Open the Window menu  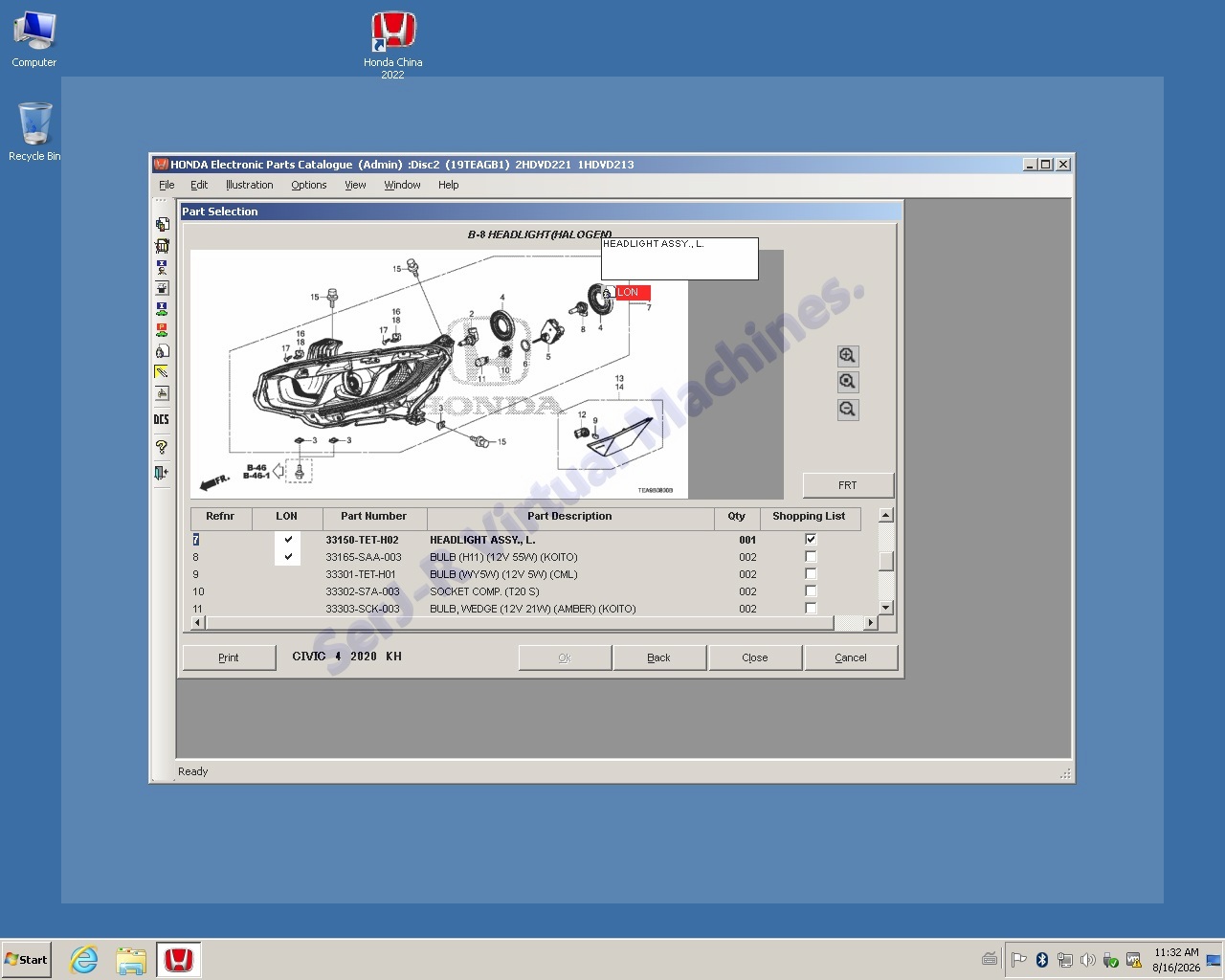point(402,185)
